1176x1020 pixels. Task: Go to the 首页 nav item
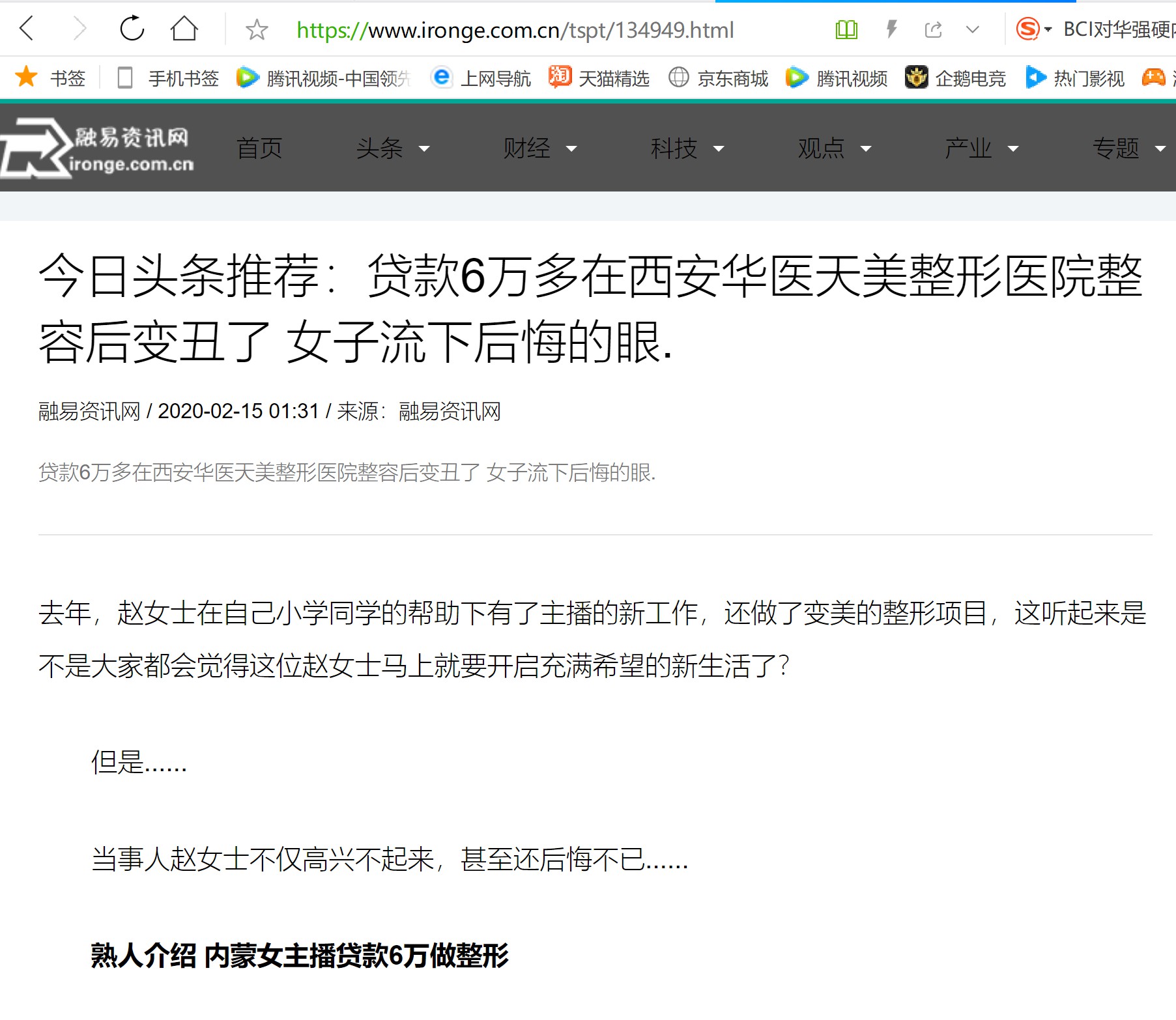coord(259,149)
